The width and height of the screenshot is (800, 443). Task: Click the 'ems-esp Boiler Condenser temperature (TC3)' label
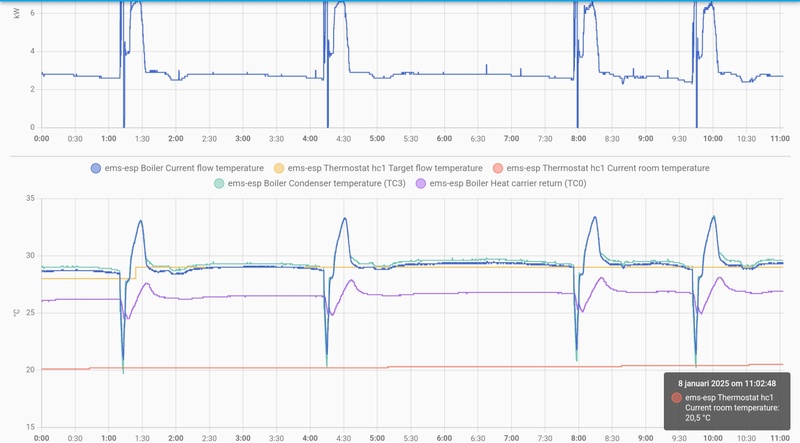pyautogui.click(x=316, y=183)
